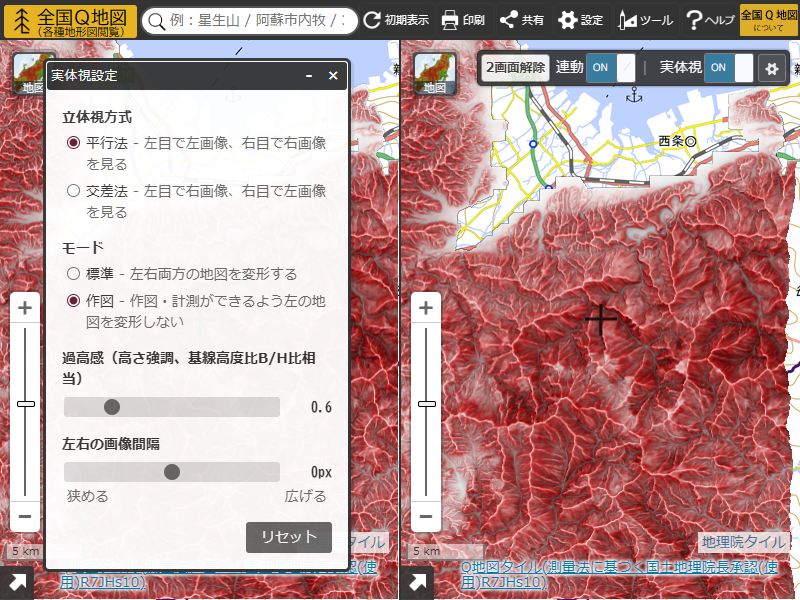Click the place name search field
The width and height of the screenshot is (800, 600).
(250, 20)
